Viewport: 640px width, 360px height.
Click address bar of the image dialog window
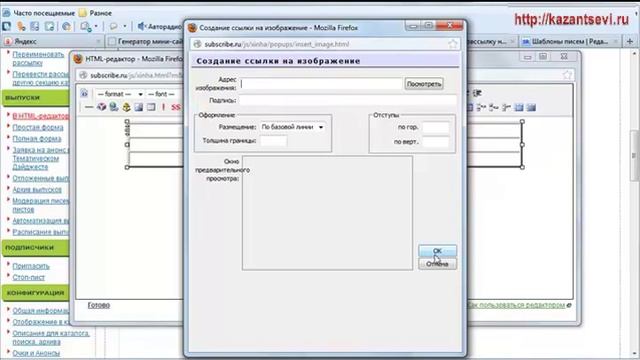coord(325,44)
